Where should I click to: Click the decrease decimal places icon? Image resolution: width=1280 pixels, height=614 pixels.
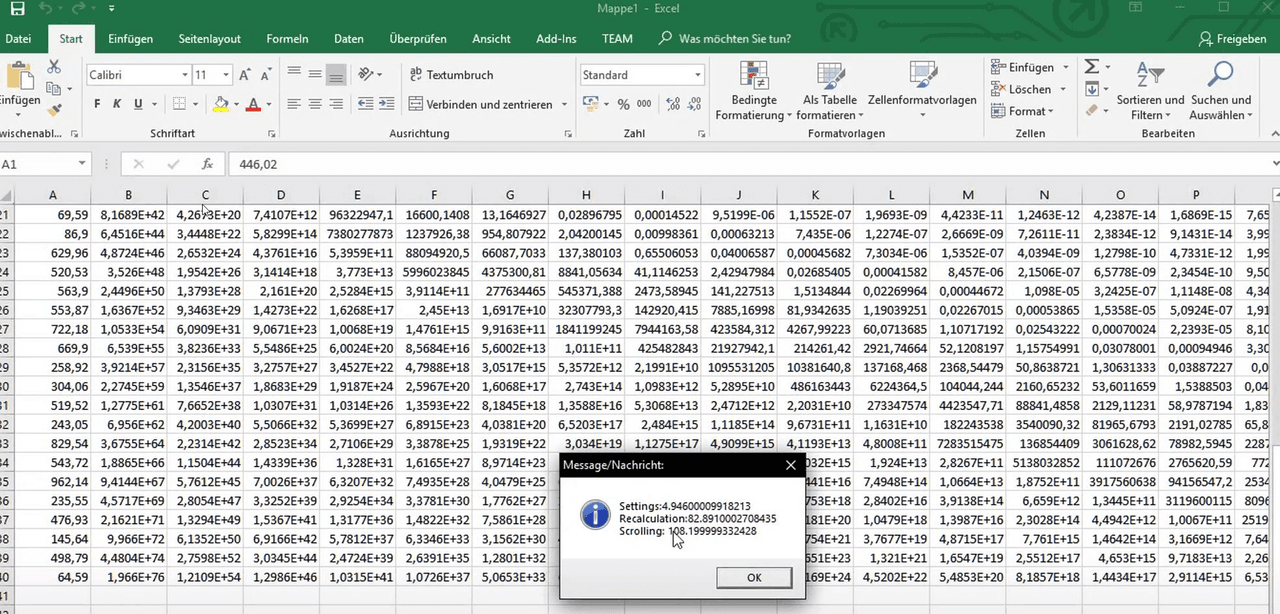coord(692,104)
